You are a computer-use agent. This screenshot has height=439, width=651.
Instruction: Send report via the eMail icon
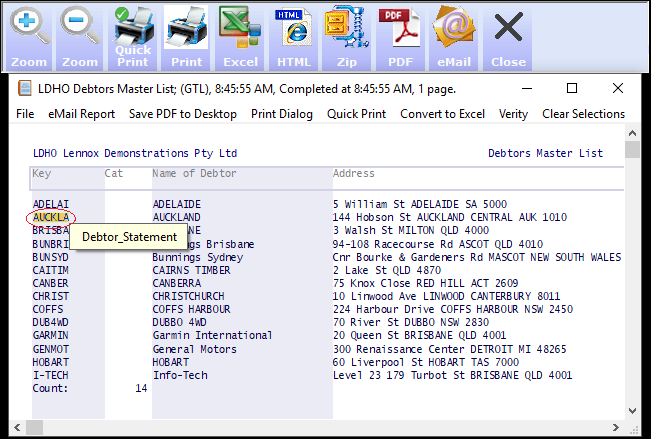pos(454,34)
